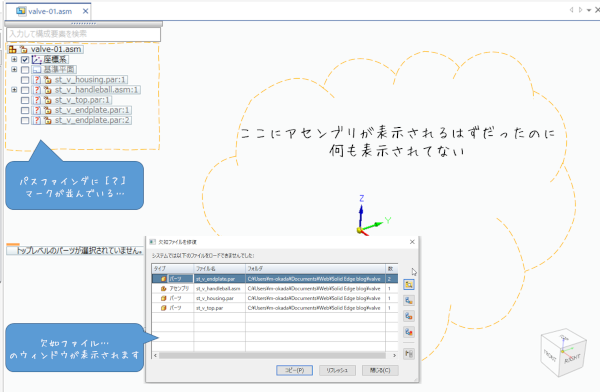Click the コピー(P) button
600x392 pixels.
click(x=294, y=370)
